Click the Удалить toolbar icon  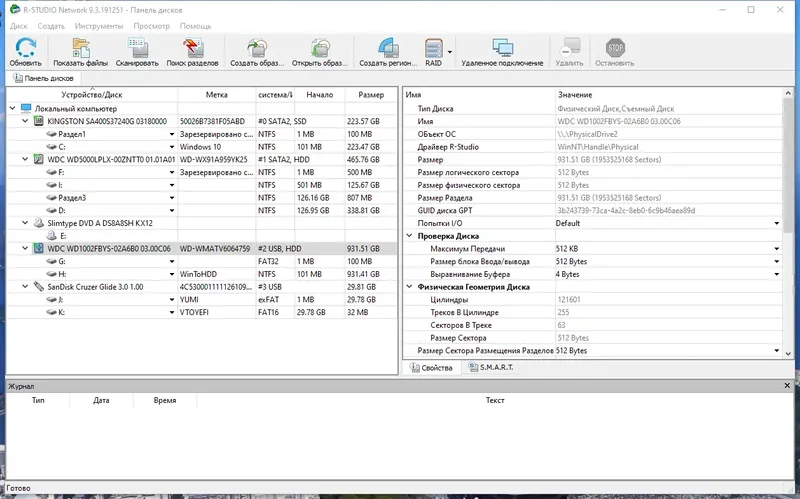(x=569, y=47)
